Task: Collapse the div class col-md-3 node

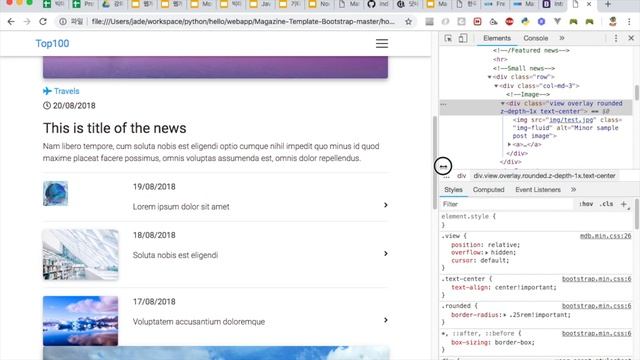Action: coord(496,86)
